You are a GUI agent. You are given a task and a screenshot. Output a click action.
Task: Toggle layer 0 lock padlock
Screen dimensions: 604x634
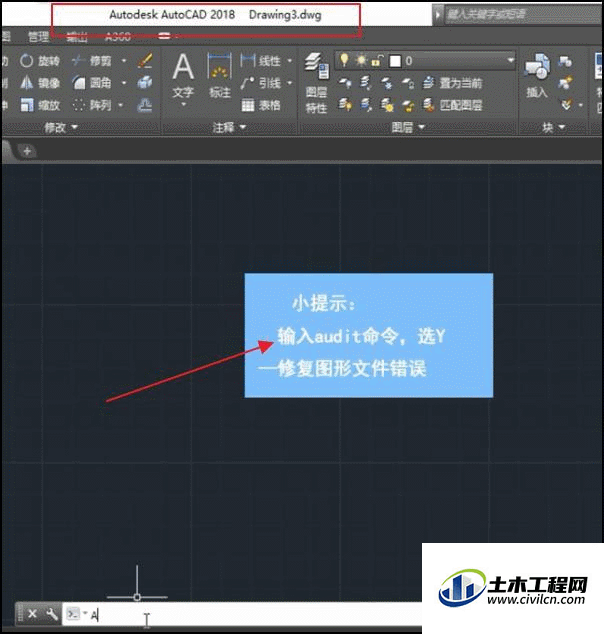377,61
